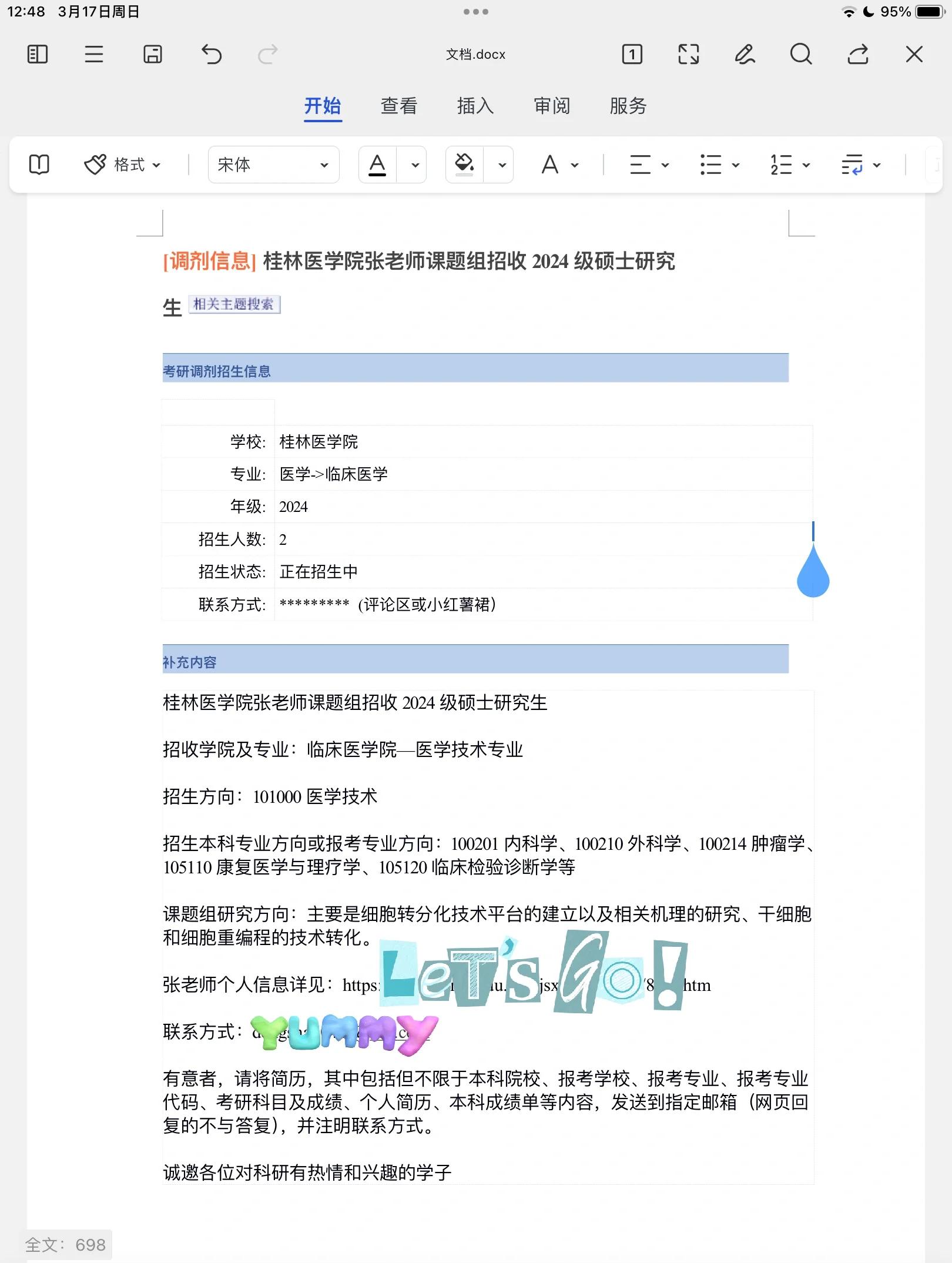Enter full screen view
952x1263 pixels.
click(x=688, y=54)
